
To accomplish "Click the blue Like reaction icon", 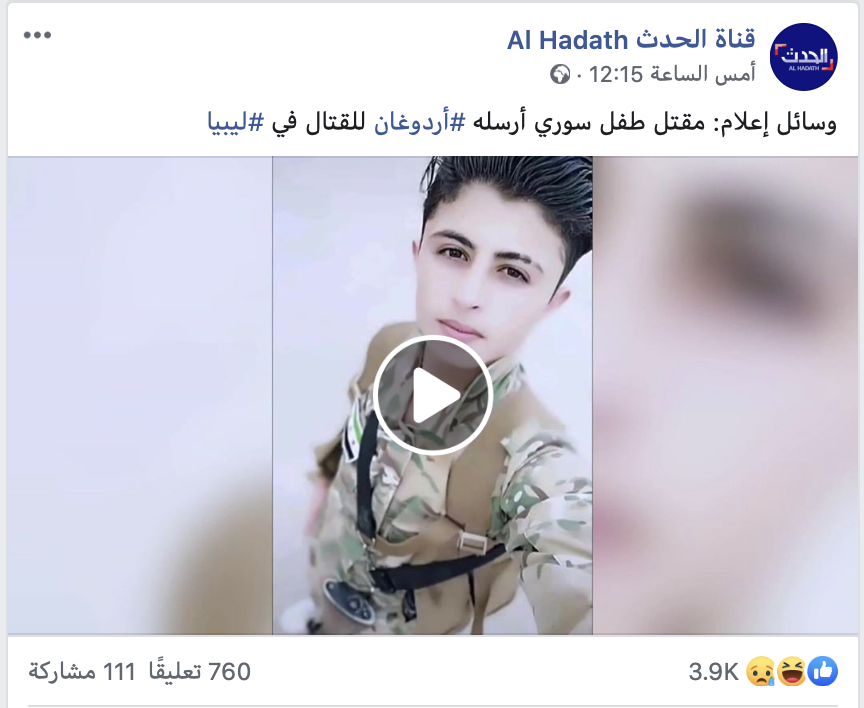I will click(x=823, y=671).
